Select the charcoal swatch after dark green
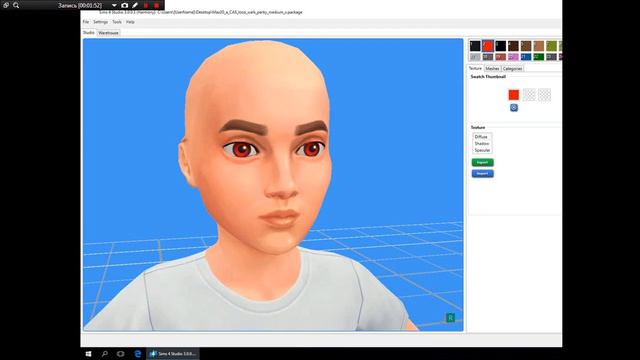This screenshot has height=360, width=640. (551, 57)
